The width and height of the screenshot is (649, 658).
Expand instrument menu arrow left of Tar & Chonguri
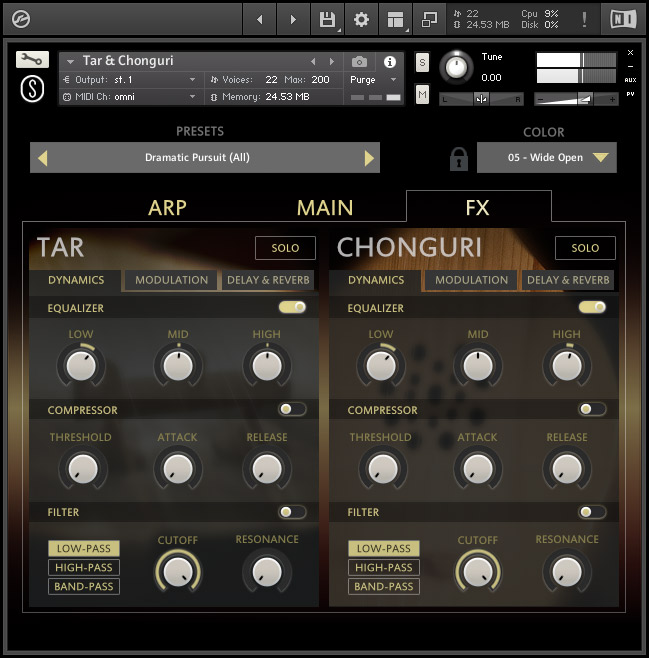coord(70,62)
